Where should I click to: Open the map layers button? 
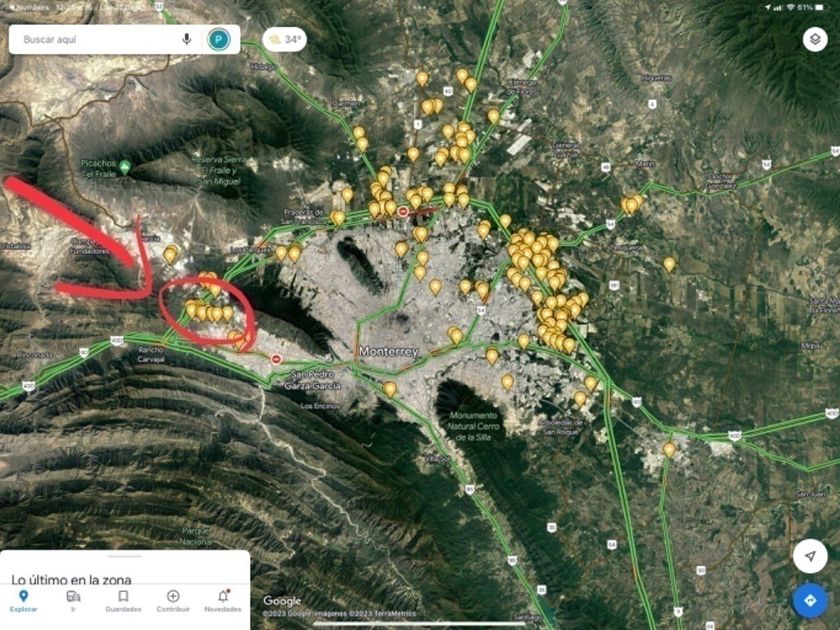tap(814, 39)
